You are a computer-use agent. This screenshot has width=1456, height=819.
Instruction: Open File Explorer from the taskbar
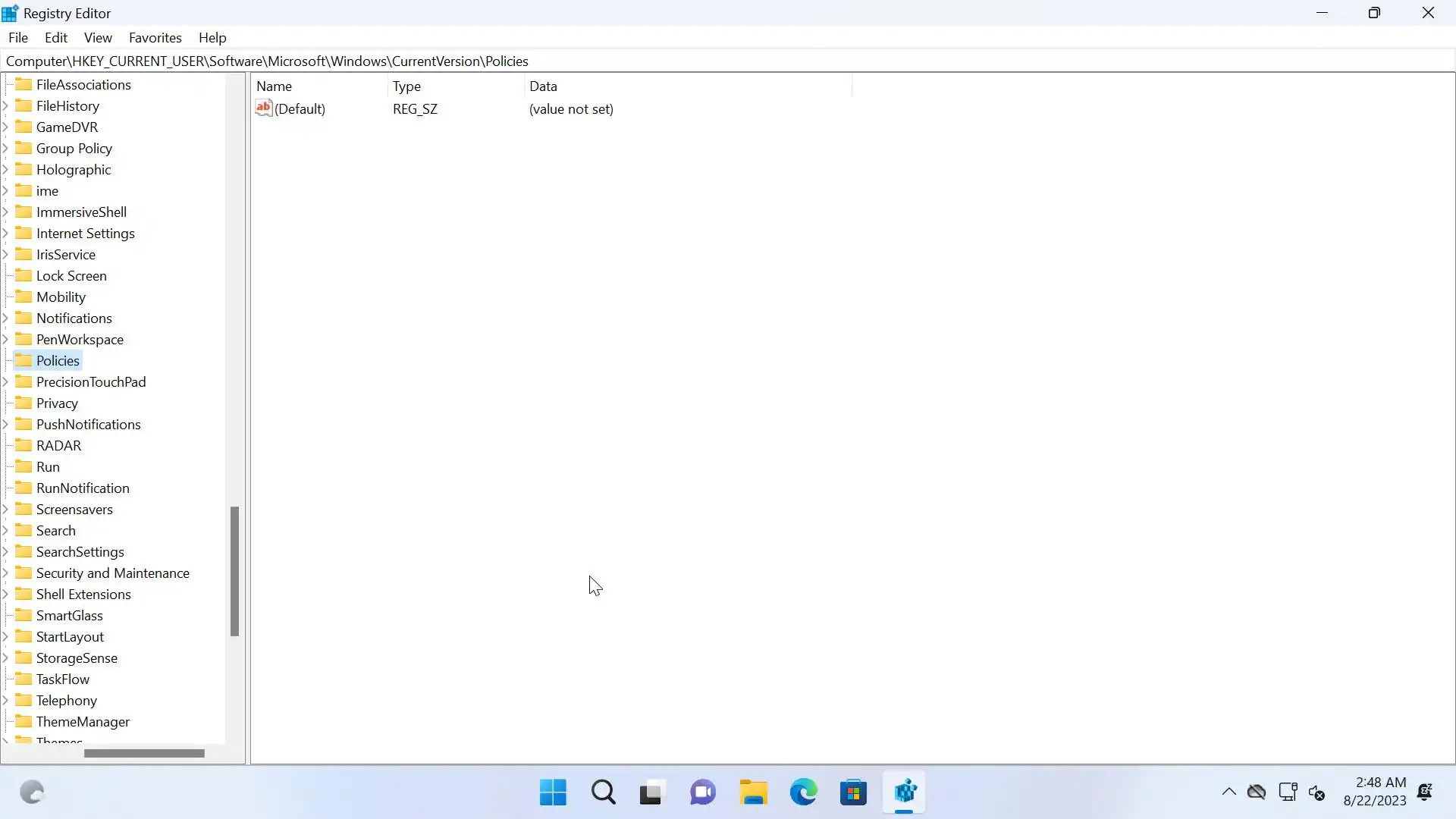click(753, 792)
